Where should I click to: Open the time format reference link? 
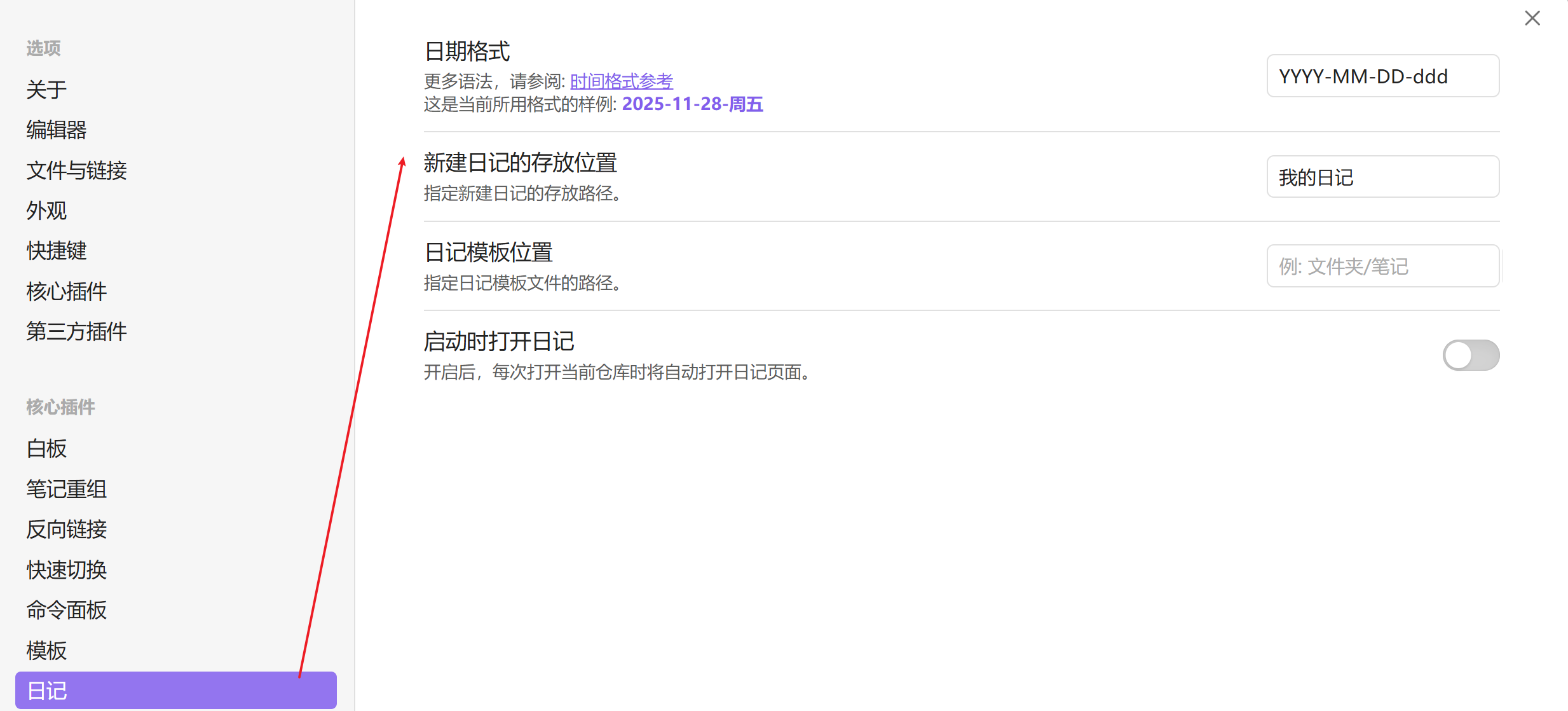[621, 81]
